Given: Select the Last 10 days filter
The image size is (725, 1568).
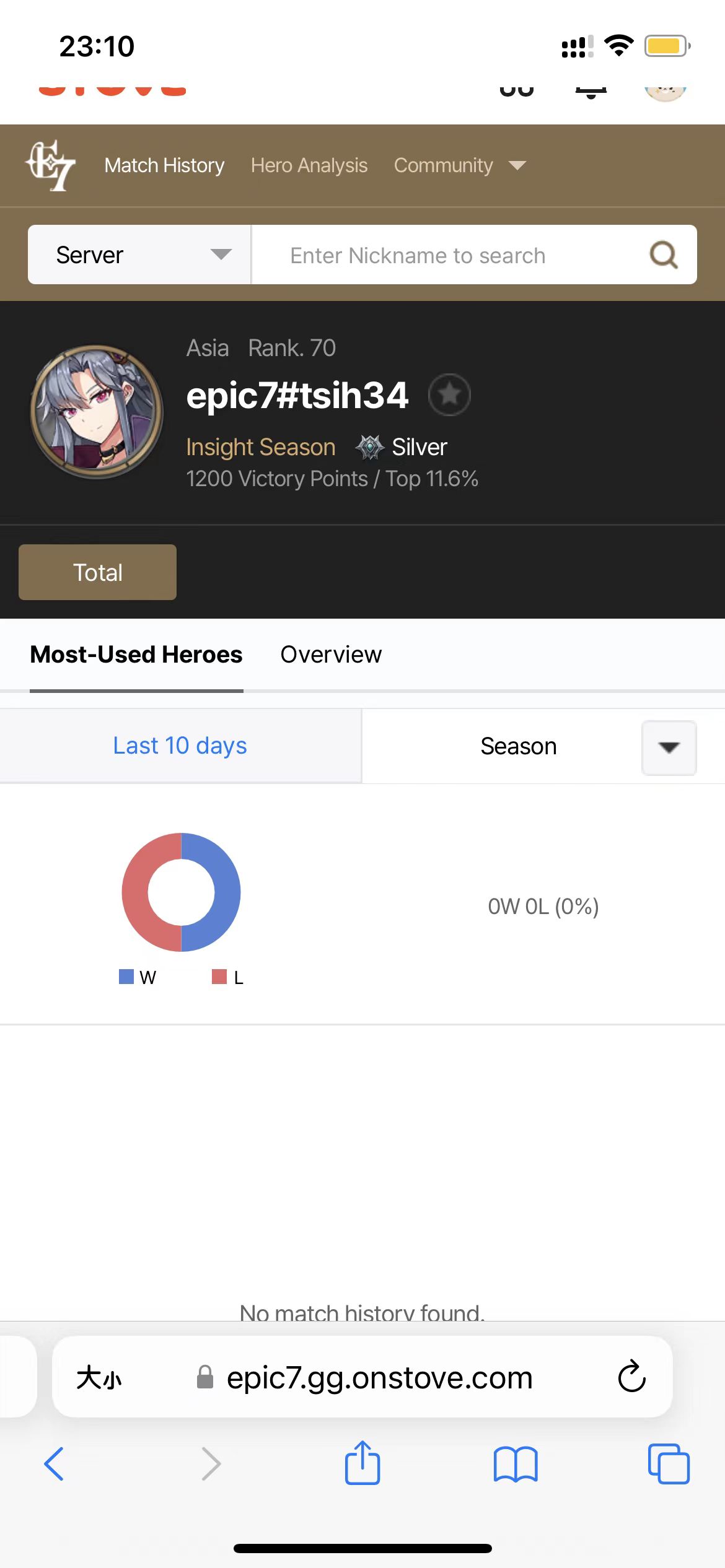Looking at the screenshot, I should coord(180,746).
